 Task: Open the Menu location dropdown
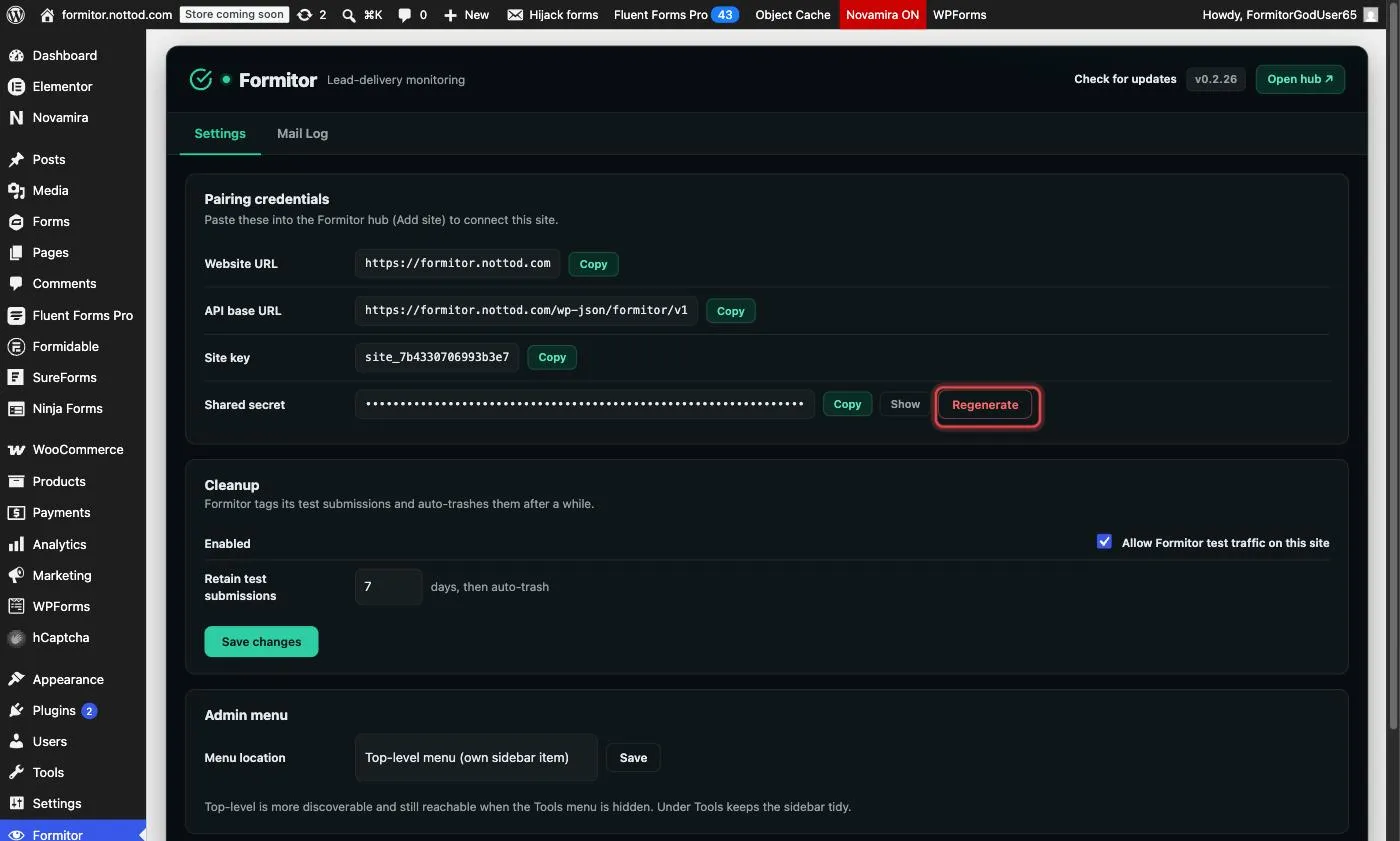point(476,757)
